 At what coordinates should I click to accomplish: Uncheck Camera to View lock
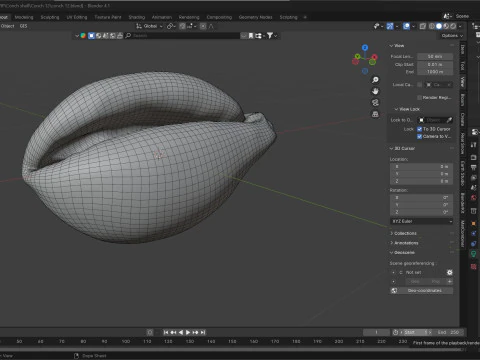click(420, 137)
